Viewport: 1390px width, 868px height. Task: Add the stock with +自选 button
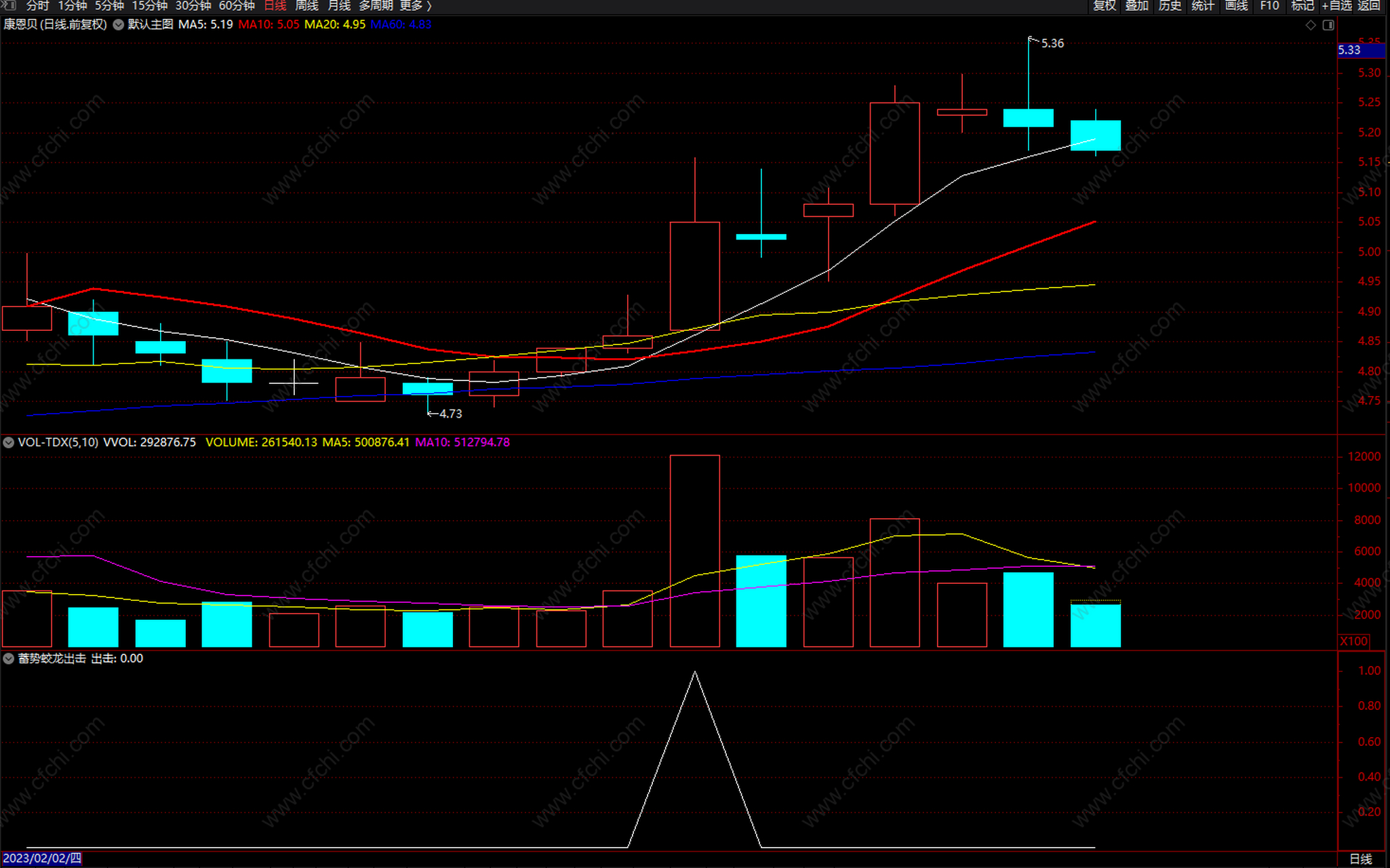tap(1336, 5)
